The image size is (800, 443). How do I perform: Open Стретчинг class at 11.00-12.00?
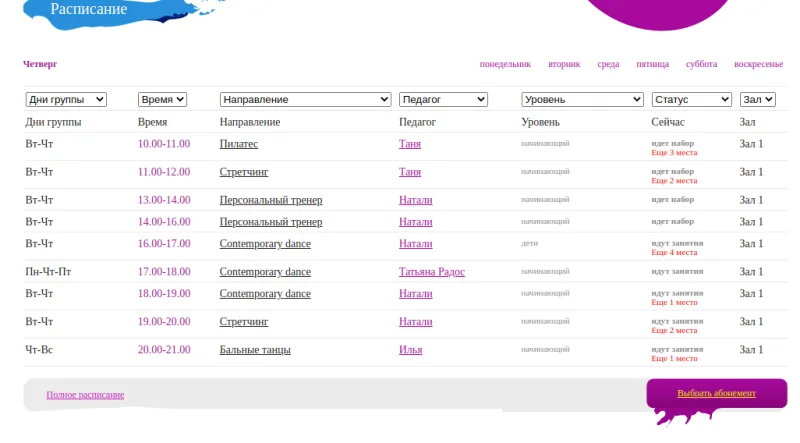coord(244,172)
